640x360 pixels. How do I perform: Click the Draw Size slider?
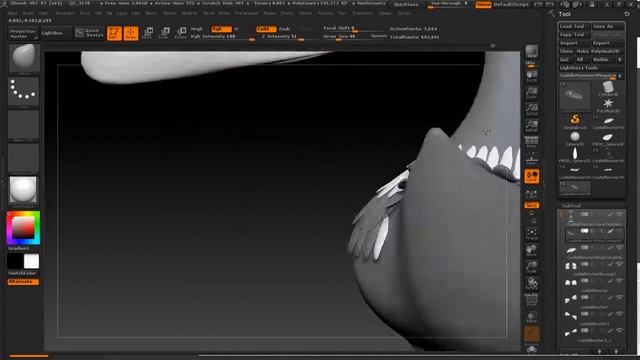(x=345, y=37)
